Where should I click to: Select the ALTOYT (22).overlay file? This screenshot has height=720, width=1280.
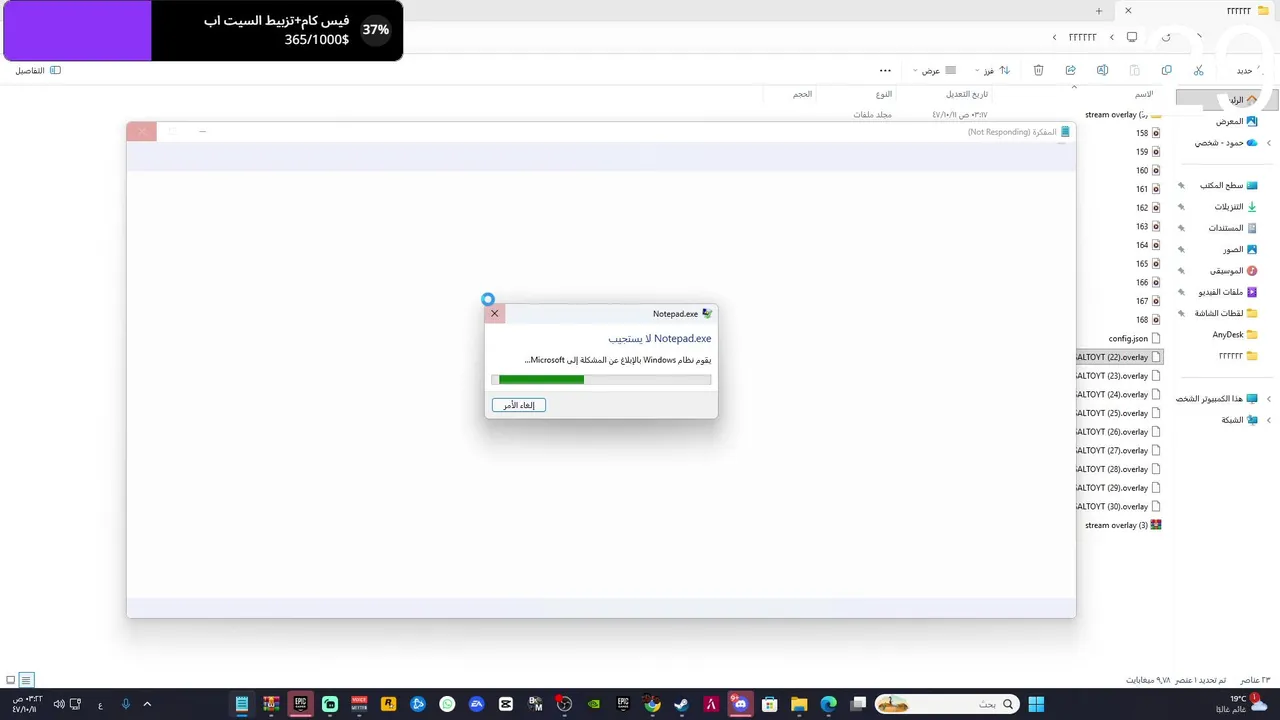[1119, 357]
